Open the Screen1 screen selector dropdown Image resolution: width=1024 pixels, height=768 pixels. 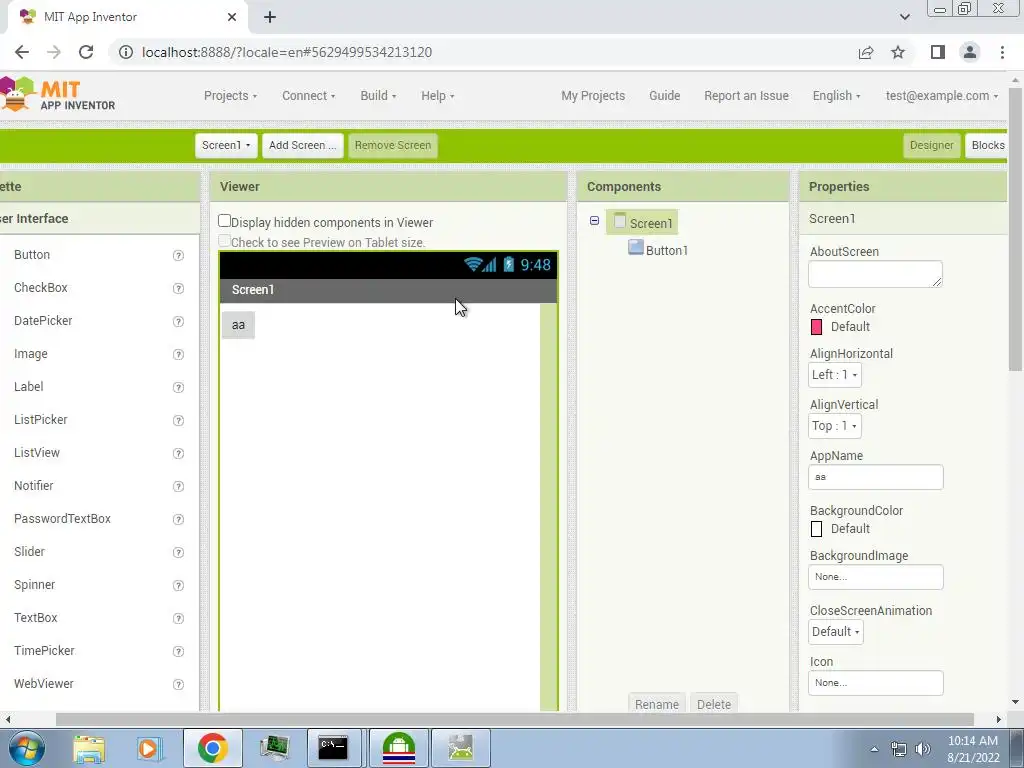226,145
